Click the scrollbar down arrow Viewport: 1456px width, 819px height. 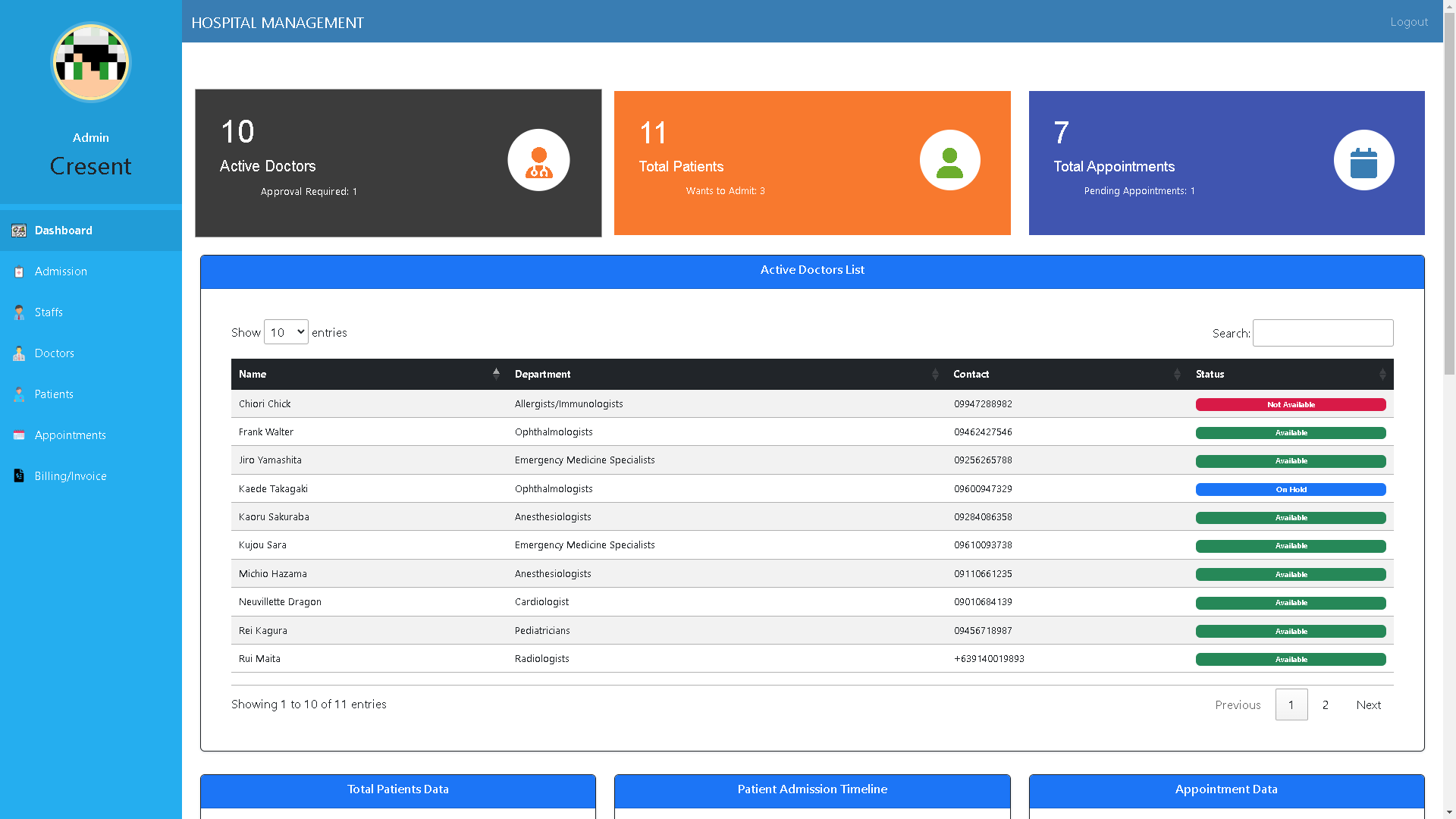pos(1449,812)
